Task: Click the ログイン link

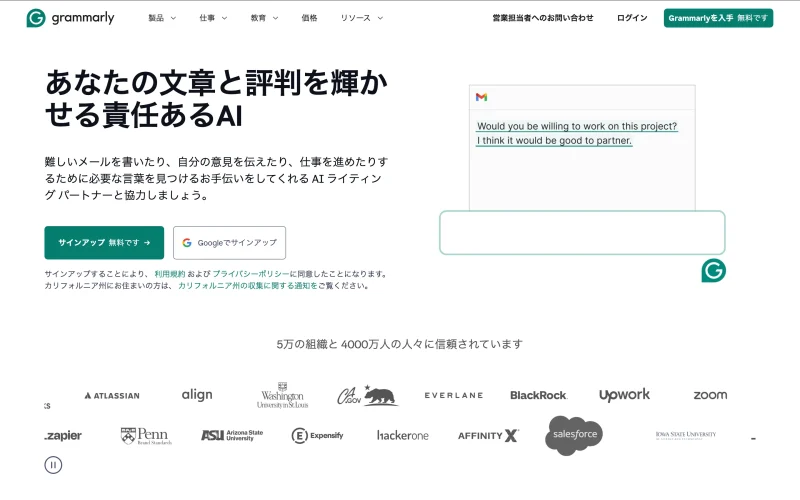Action: pos(632,18)
